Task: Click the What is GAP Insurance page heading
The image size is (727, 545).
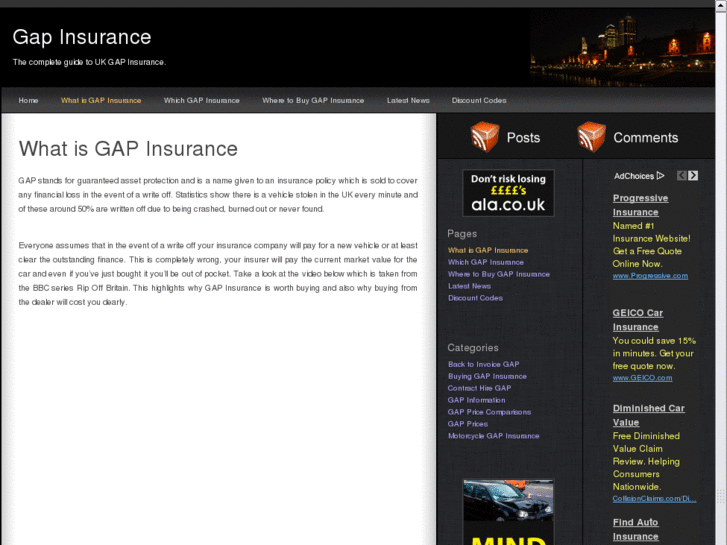Action: click(x=128, y=149)
